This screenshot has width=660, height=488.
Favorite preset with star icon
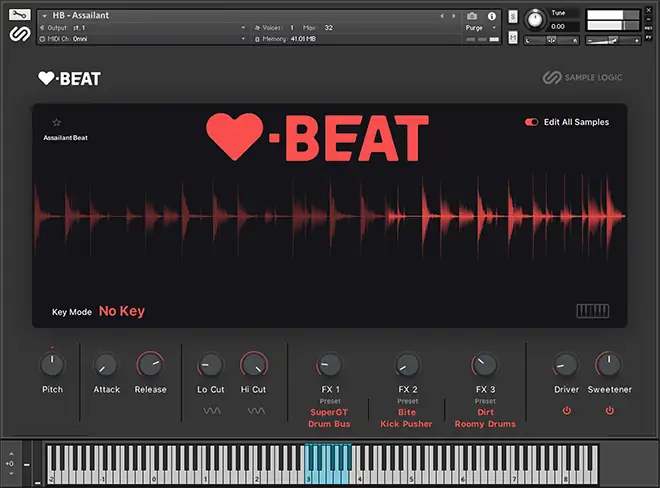tap(56, 123)
